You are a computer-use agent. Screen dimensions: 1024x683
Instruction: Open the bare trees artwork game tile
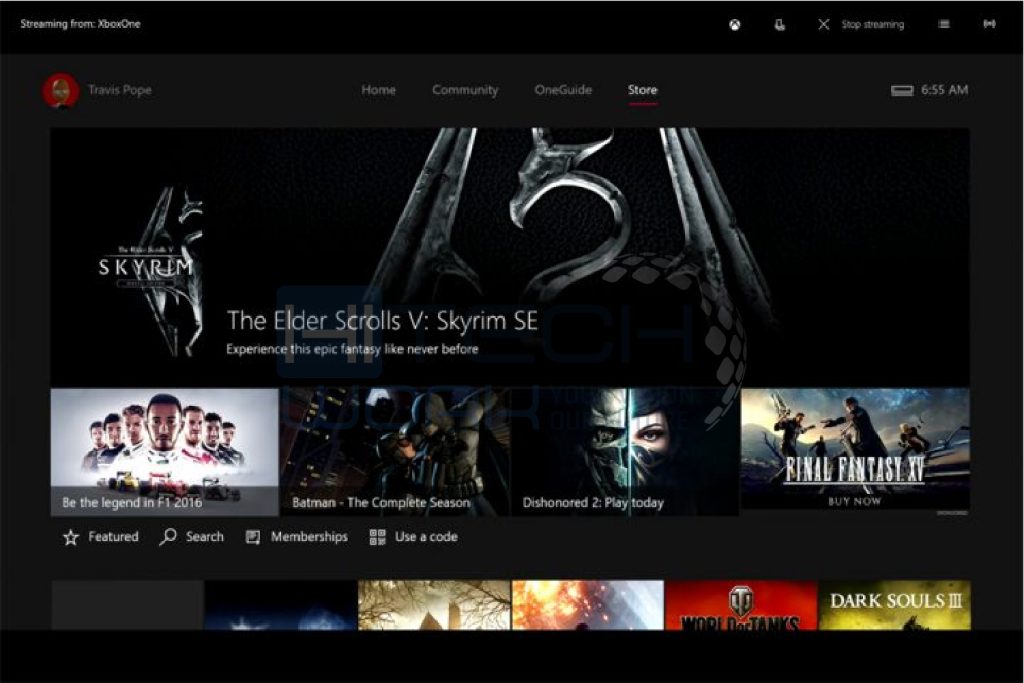[434, 605]
